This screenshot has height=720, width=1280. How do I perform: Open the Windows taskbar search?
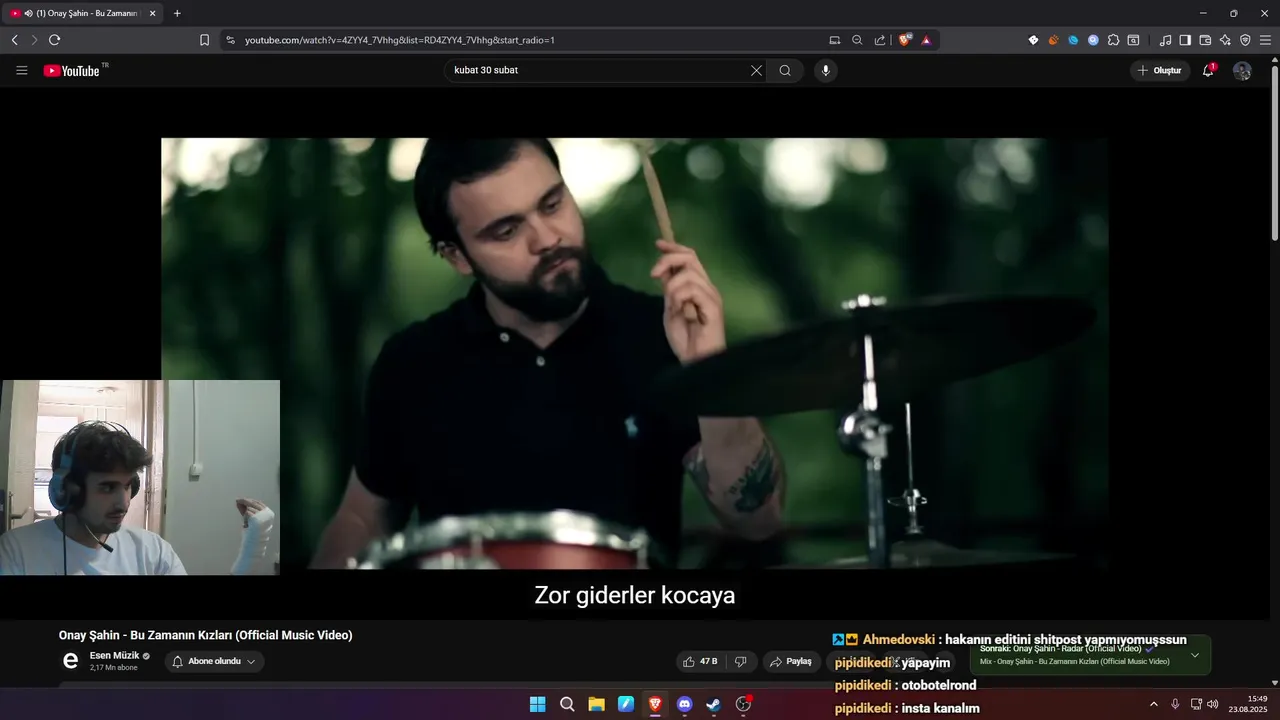pos(567,704)
